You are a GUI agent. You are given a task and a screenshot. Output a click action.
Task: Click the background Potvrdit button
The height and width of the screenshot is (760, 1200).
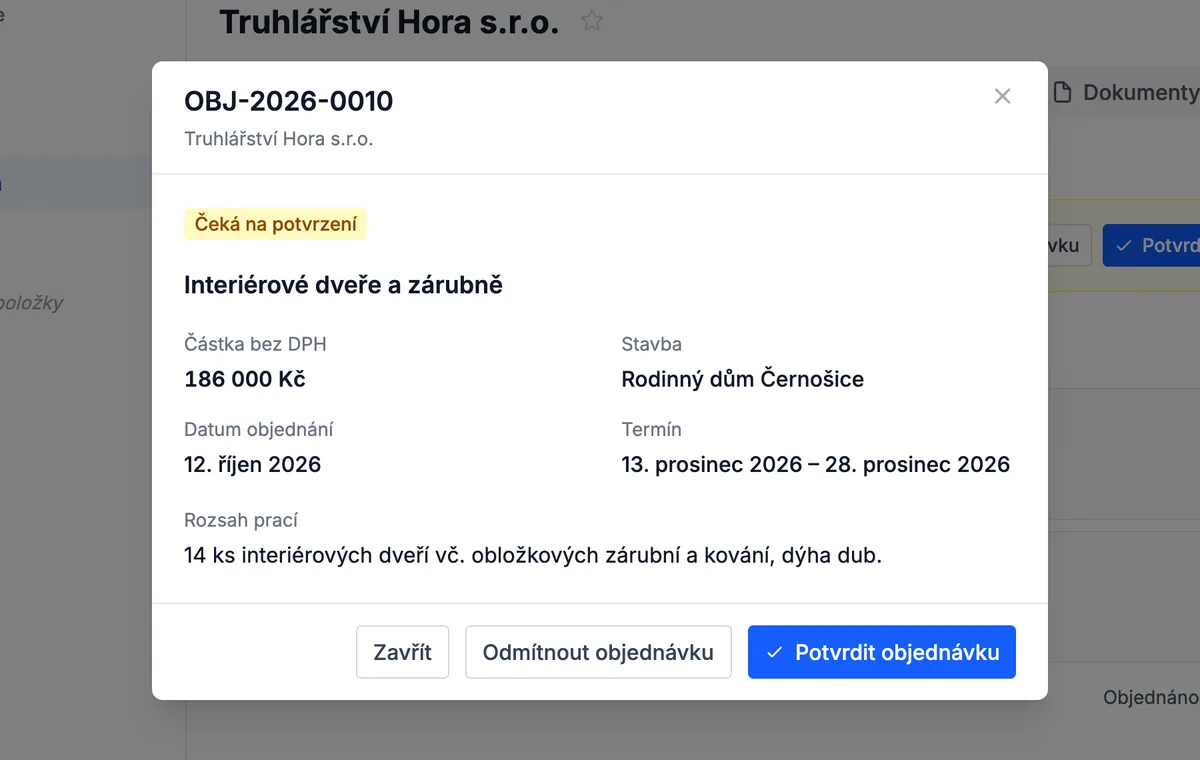click(x=1151, y=245)
